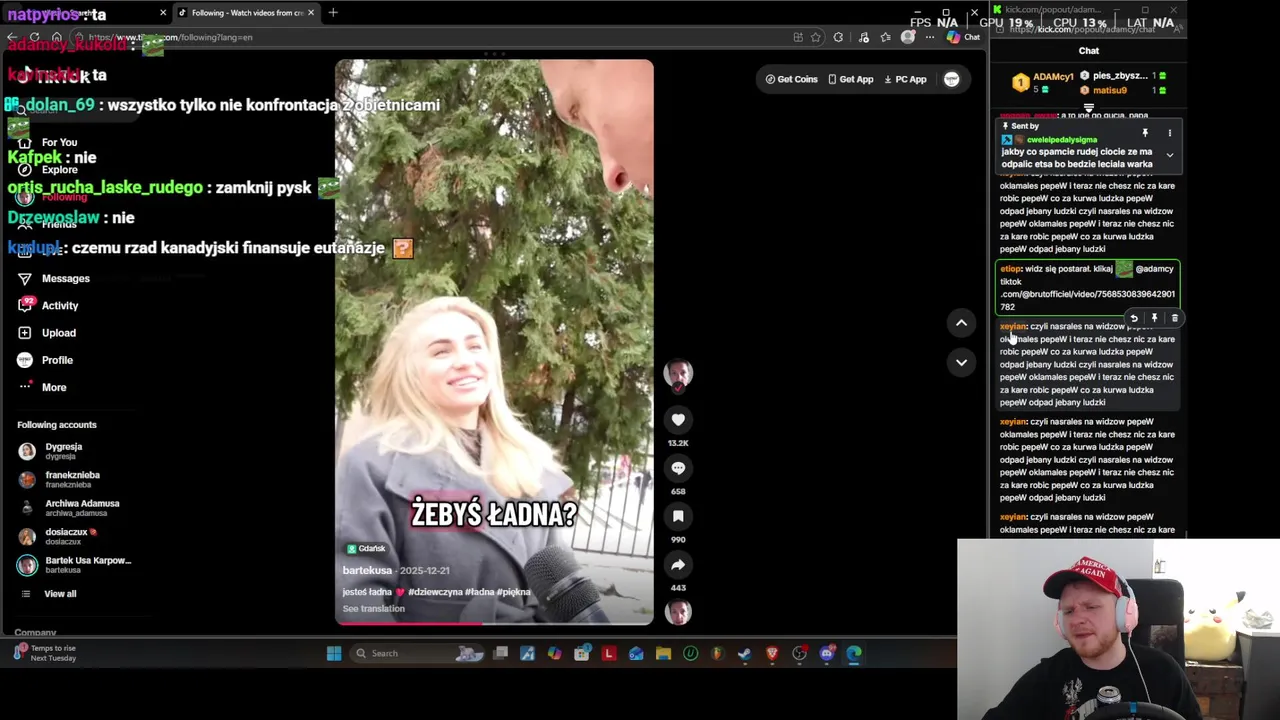Open weather widget Temps to rise

45,653
